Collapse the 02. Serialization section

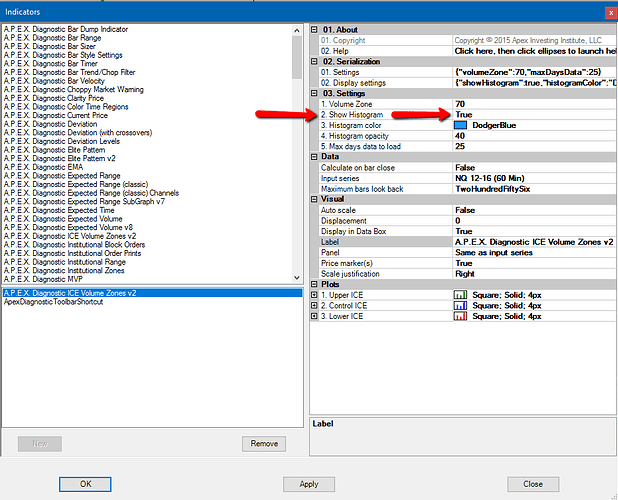314,61
